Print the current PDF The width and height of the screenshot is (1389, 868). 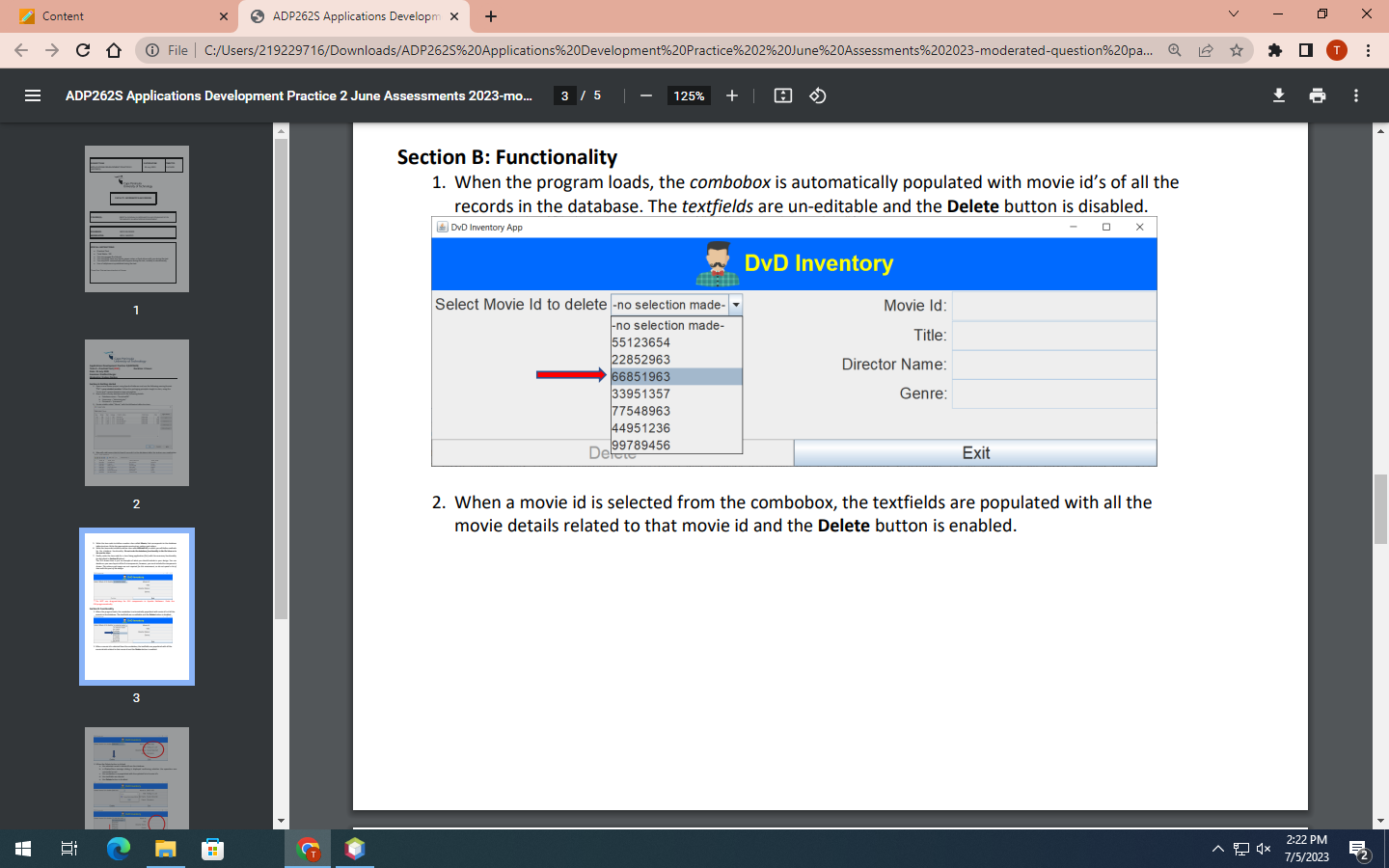tap(1318, 95)
